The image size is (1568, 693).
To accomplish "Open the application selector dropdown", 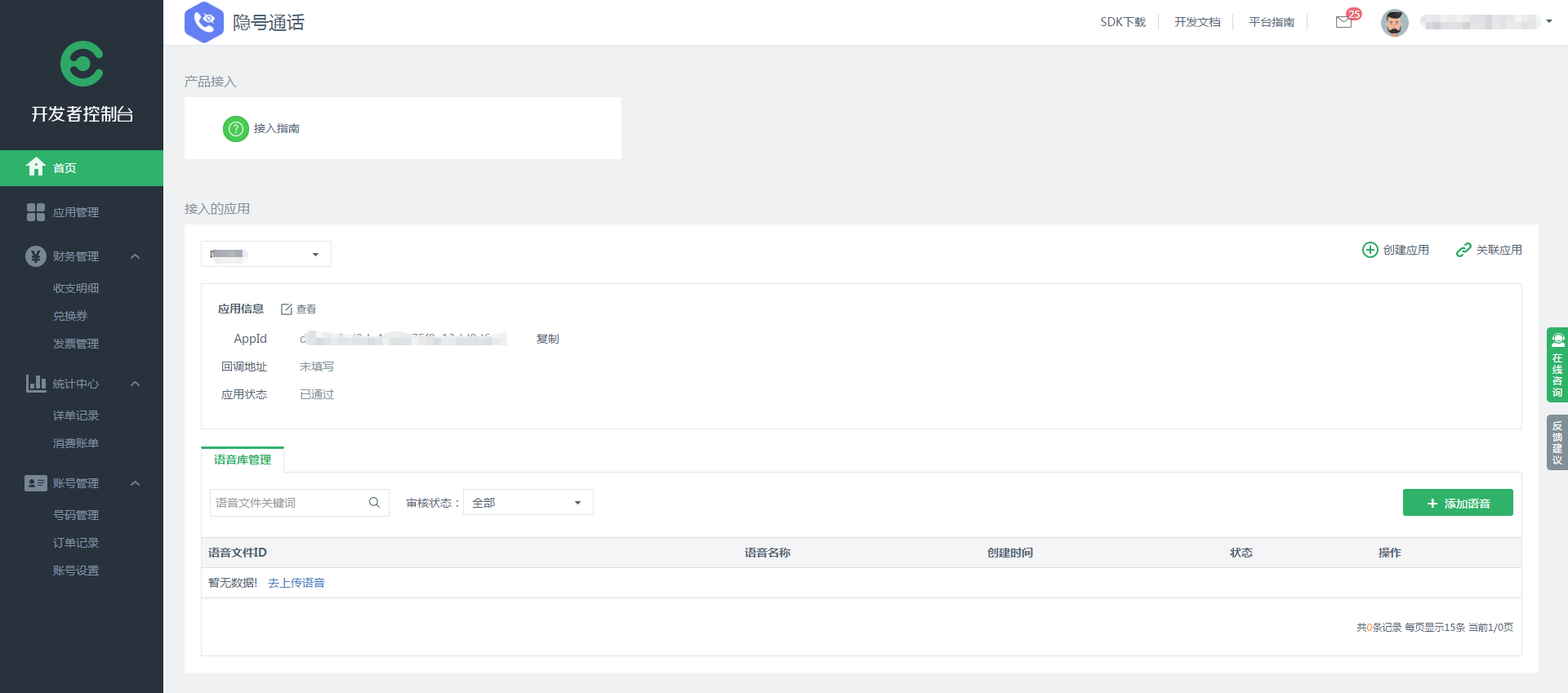I will (x=266, y=254).
